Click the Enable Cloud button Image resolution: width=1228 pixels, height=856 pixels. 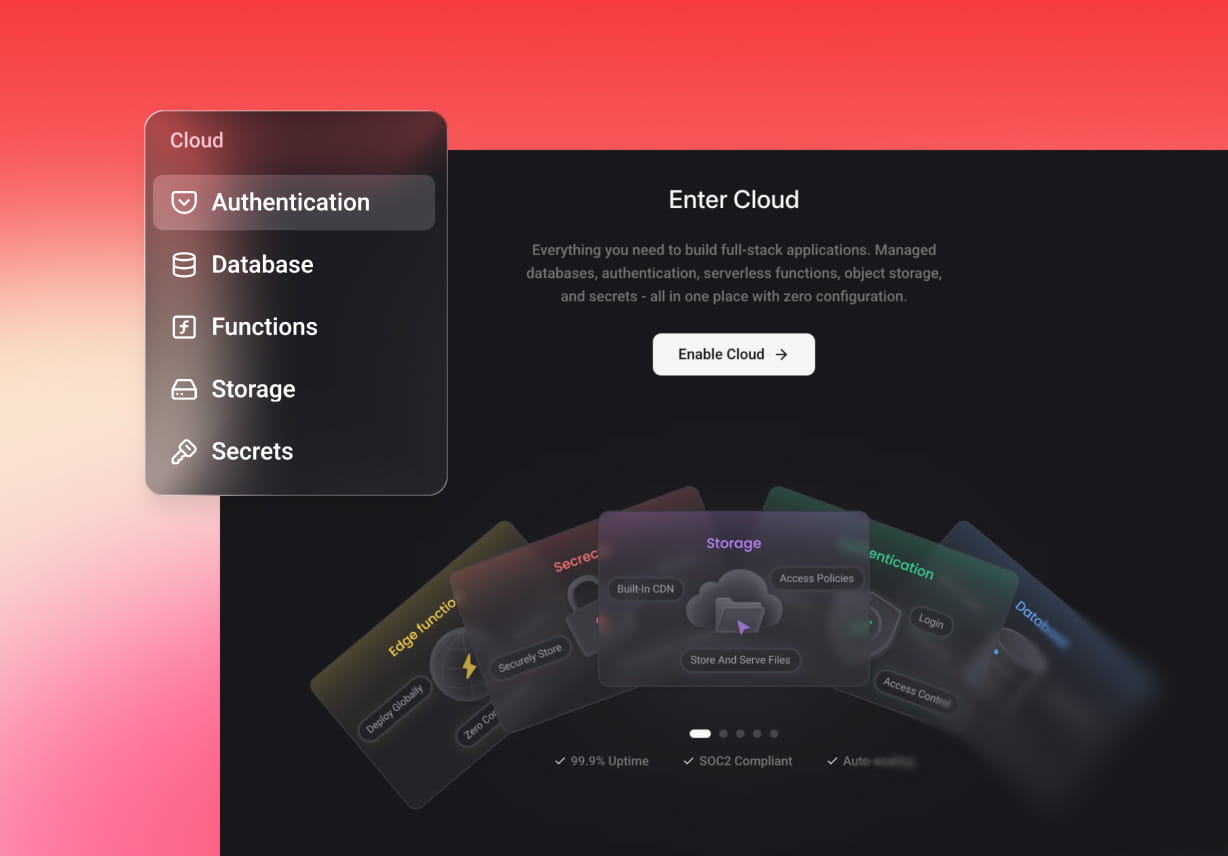pyautogui.click(x=734, y=354)
